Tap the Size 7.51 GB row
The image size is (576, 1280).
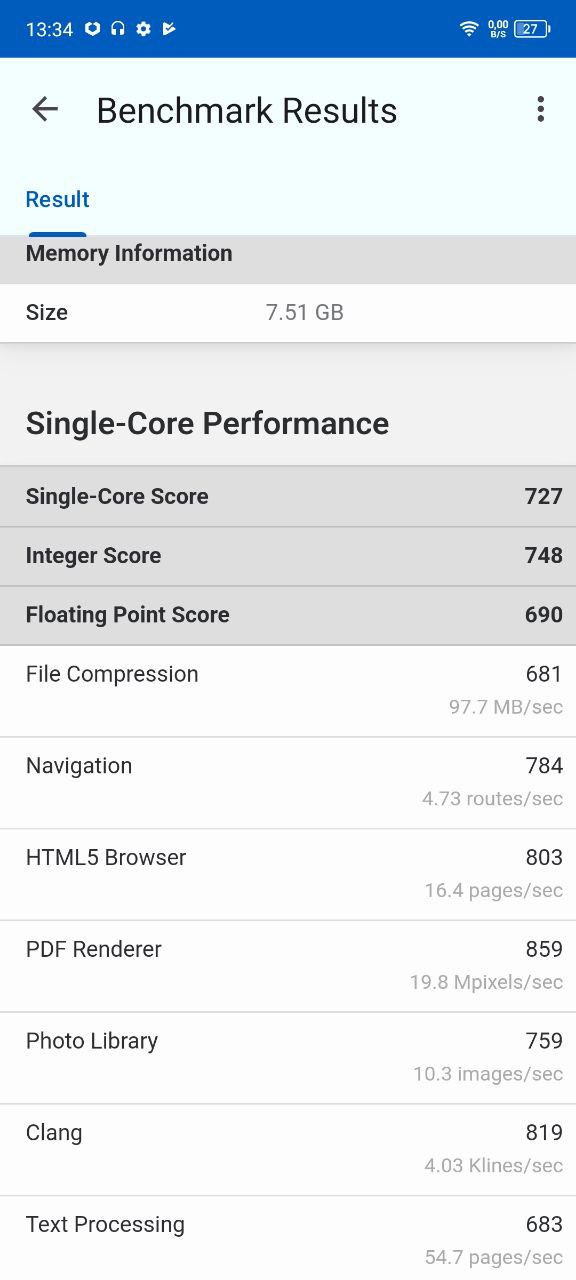coord(288,313)
